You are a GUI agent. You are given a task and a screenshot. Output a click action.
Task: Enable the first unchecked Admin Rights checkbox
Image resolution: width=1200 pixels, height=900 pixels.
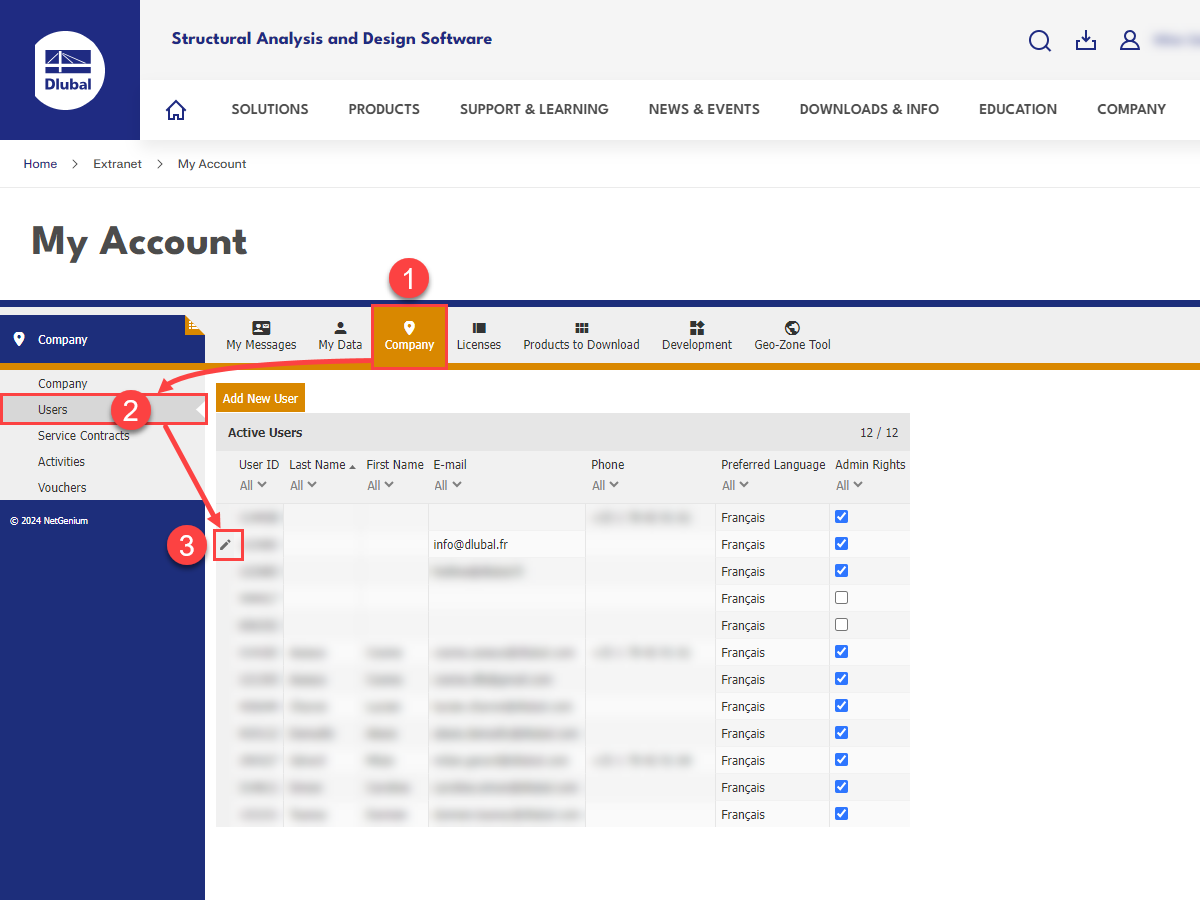[841, 598]
